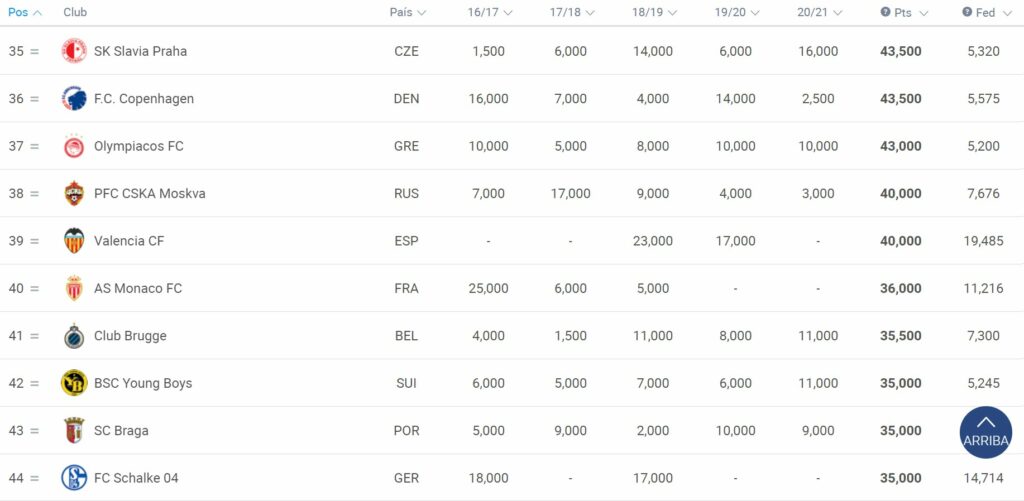This screenshot has height=501, width=1024.
Task: Click the AS Monaco FC club crest
Action: click(x=74, y=288)
